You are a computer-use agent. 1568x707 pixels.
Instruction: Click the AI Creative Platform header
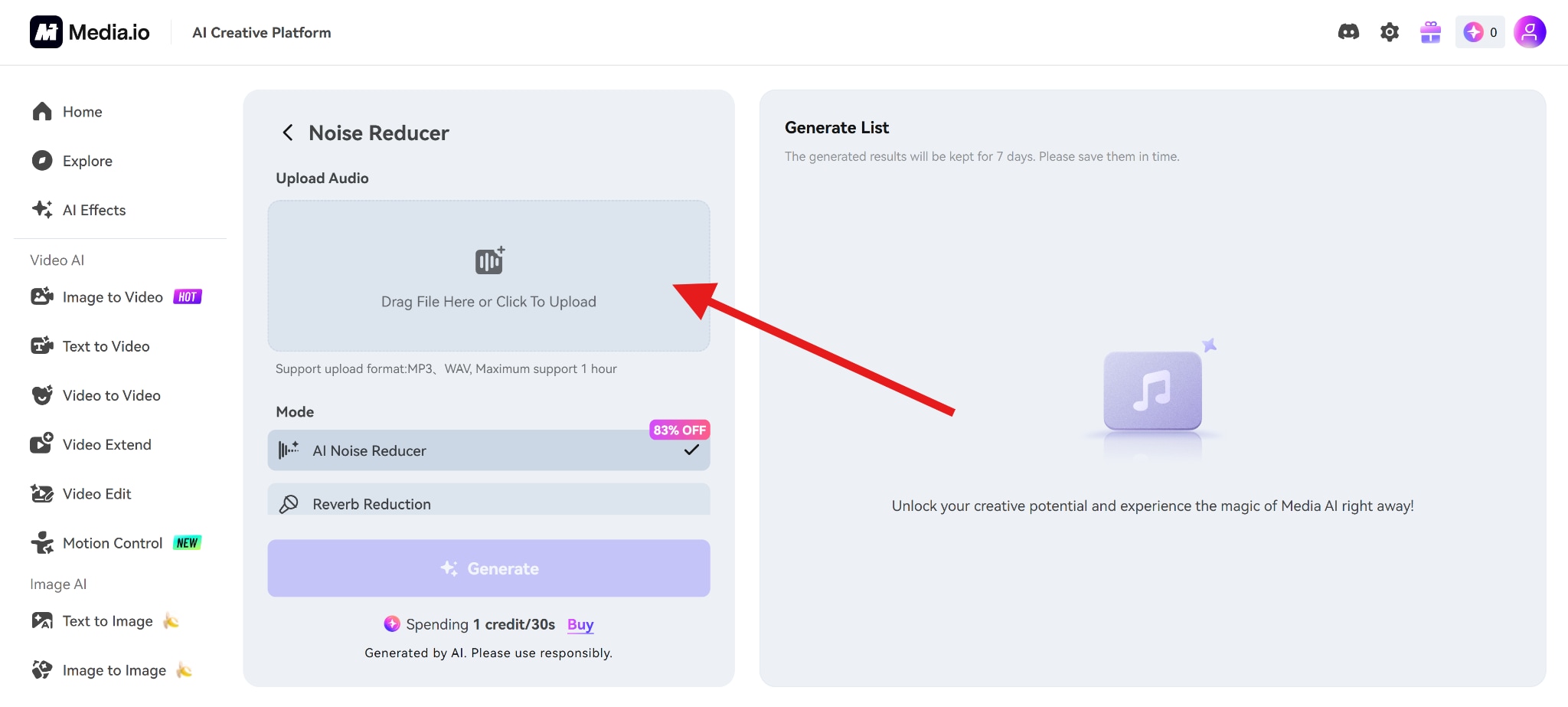click(x=261, y=32)
